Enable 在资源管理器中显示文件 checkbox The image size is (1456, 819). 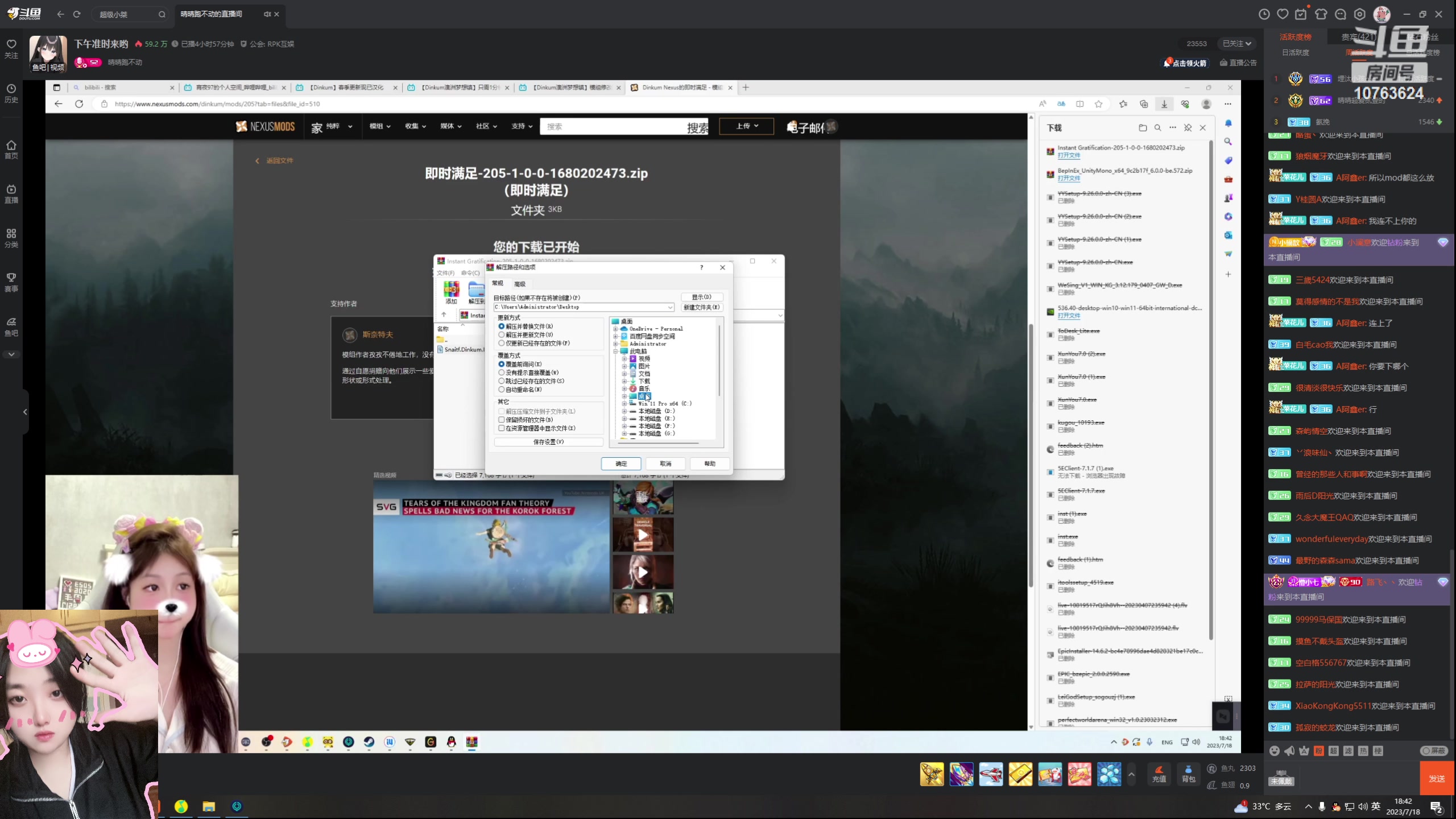click(501, 428)
